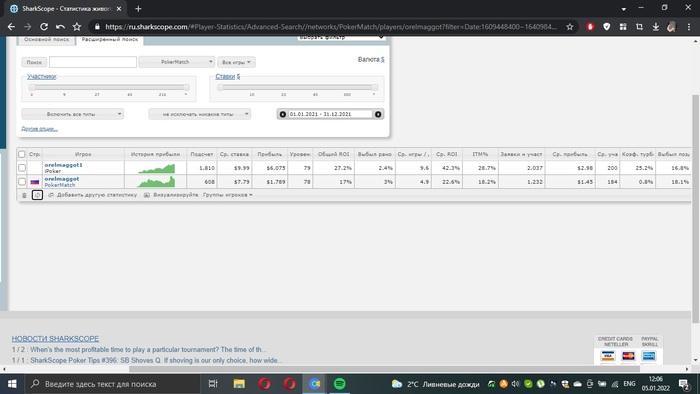Viewport: 700px width, 394px height.
Task: Open the PokerMatch network dropdown
Action: (176, 62)
